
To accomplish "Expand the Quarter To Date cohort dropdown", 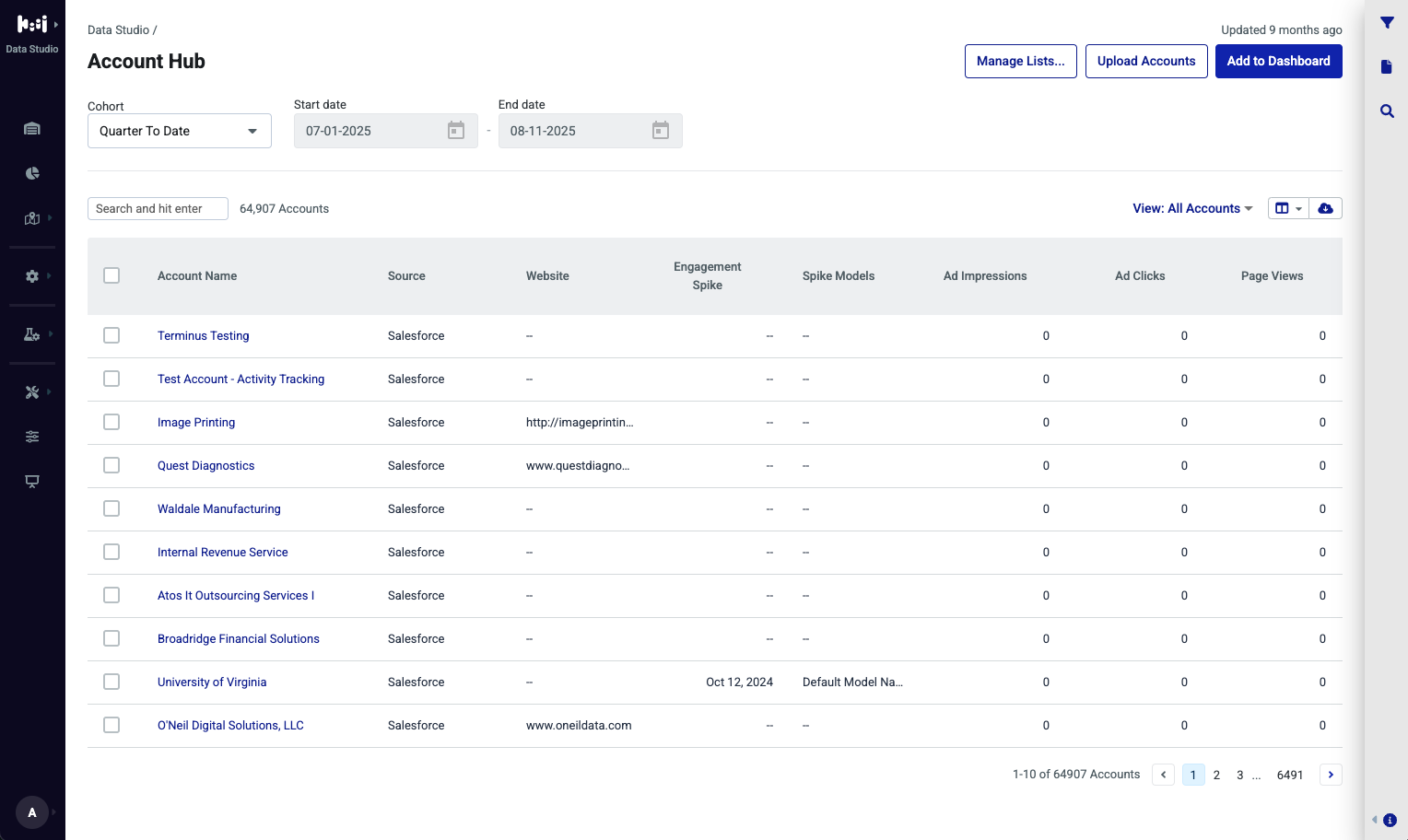I will click(180, 131).
